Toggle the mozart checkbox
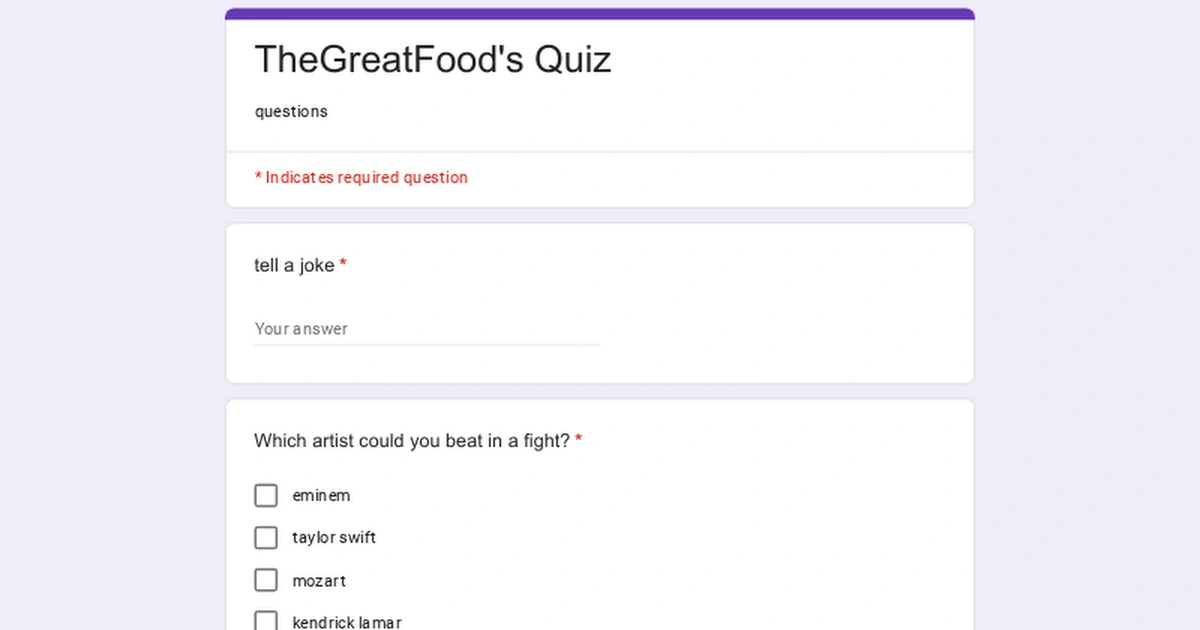Screen dimensions: 1200x630 pos(266,580)
